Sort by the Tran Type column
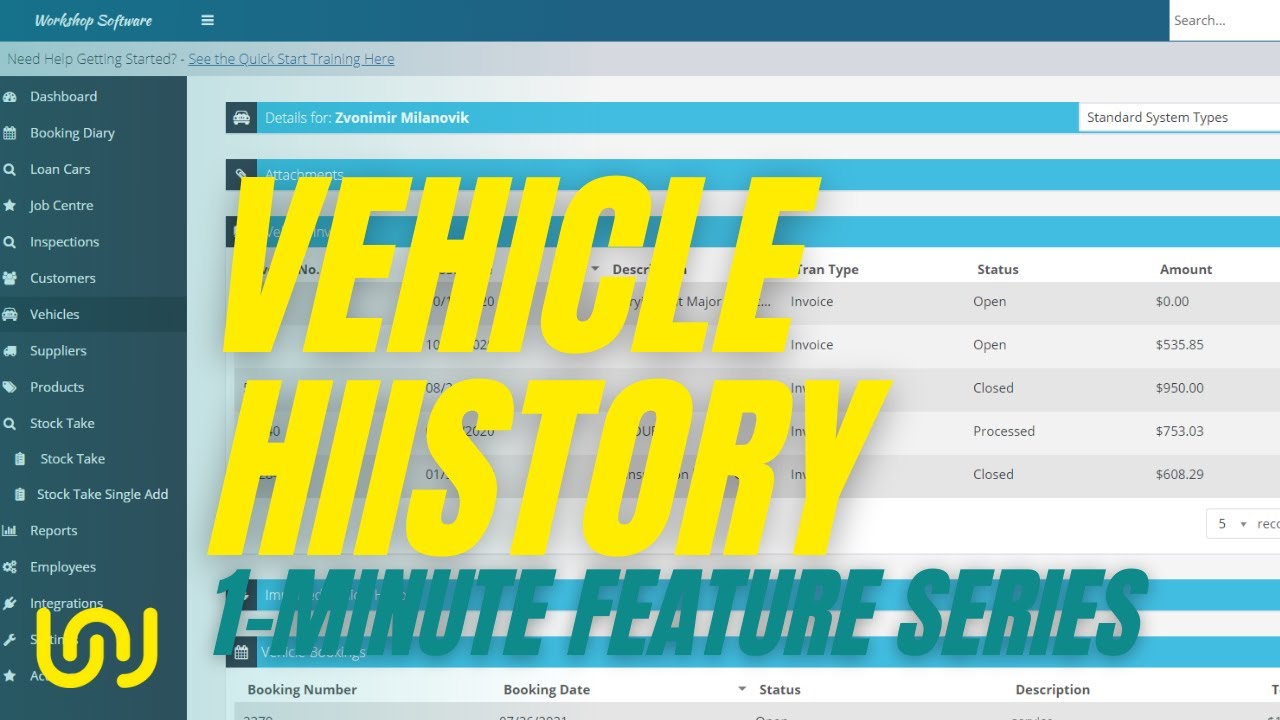The width and height of the screenshot is (1280, 720). [826, 270]
